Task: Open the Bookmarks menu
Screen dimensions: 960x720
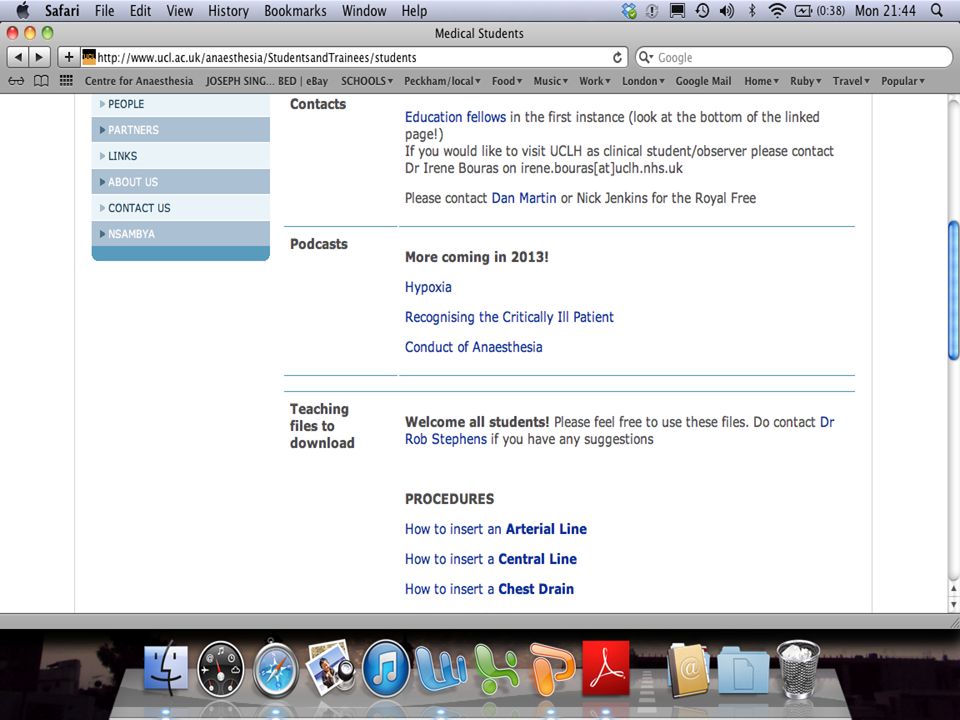Action: click(x=295, y=10)
